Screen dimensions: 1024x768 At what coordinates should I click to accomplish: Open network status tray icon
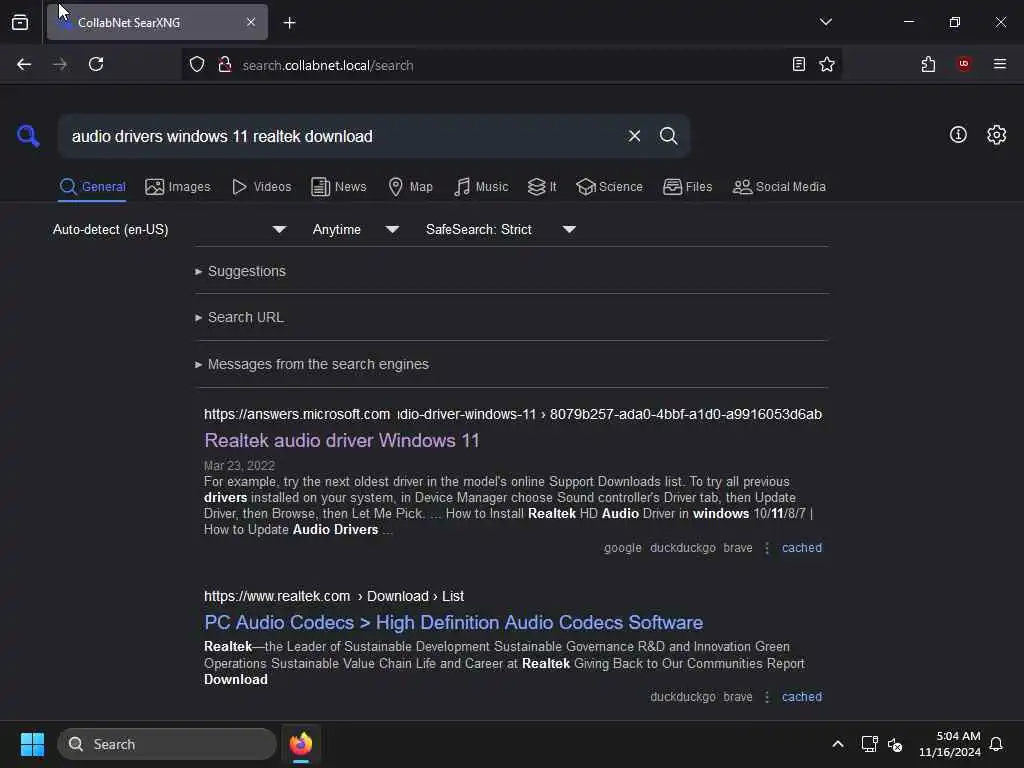869,744
